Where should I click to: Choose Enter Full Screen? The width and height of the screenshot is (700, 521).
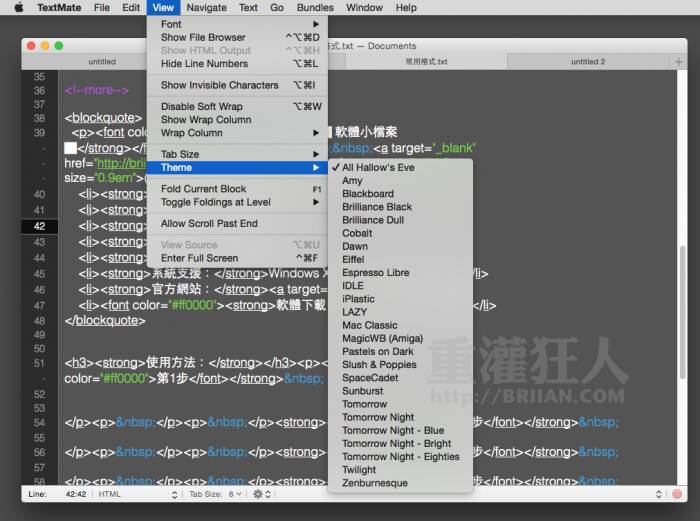point(237,258)
